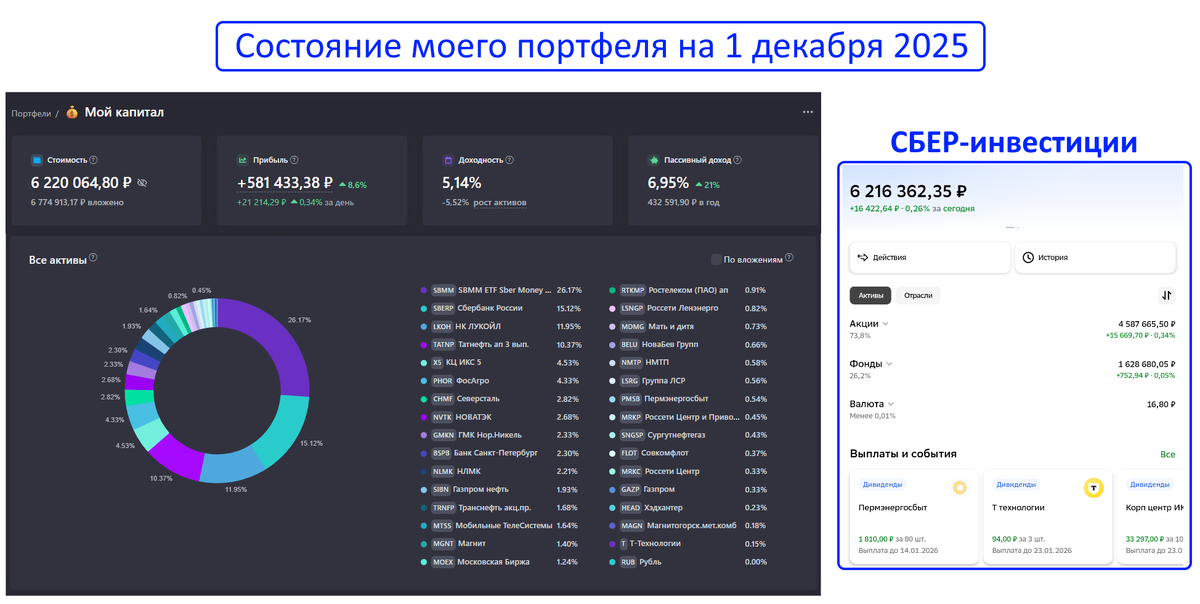The width and height of the screenshot is (1200, 604).
Task: Click the Доходность card calendar icon
Action: (448, 160)
